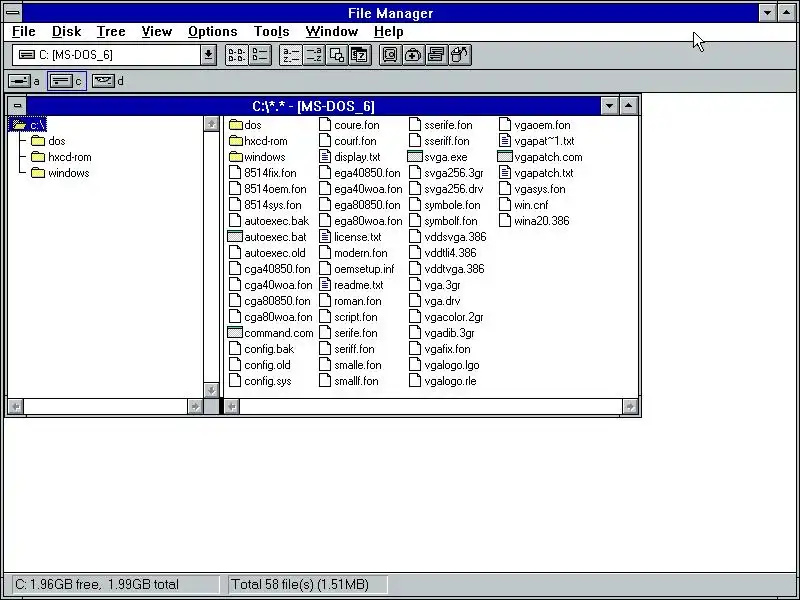Image resolution: width=800 pixels, height=600 pixels.
Task: Sort files by date toolbar button
Action: [x=360, y=55]
